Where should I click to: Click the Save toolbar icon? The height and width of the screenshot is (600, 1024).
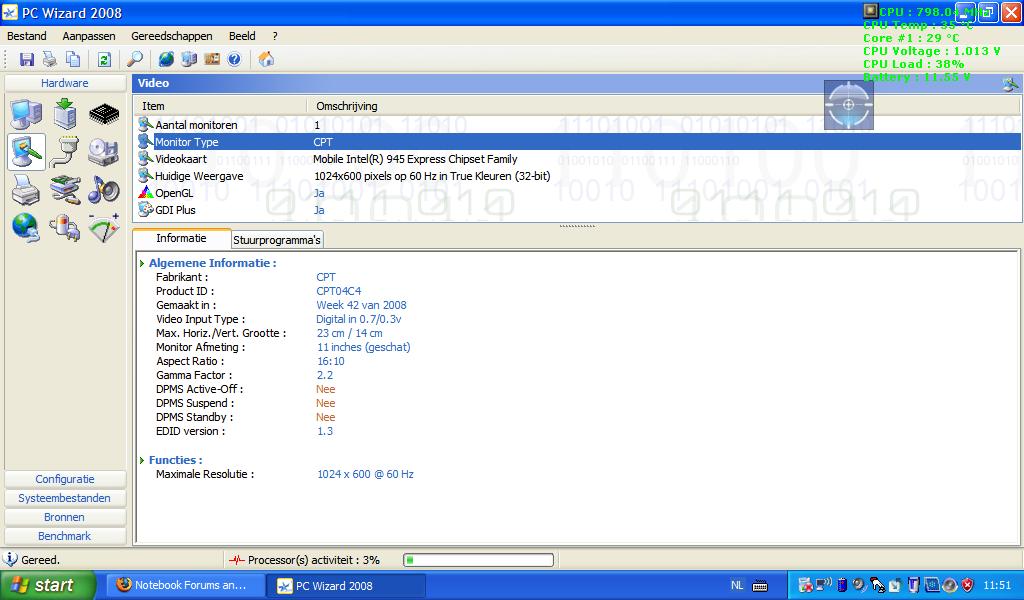27,60
